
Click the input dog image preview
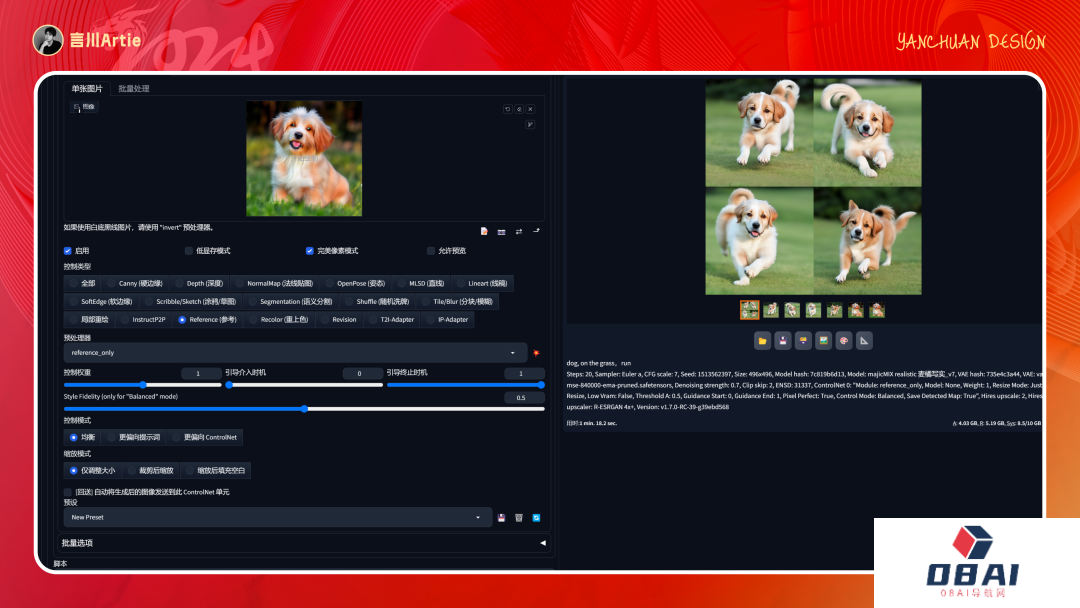coord(304,158)
